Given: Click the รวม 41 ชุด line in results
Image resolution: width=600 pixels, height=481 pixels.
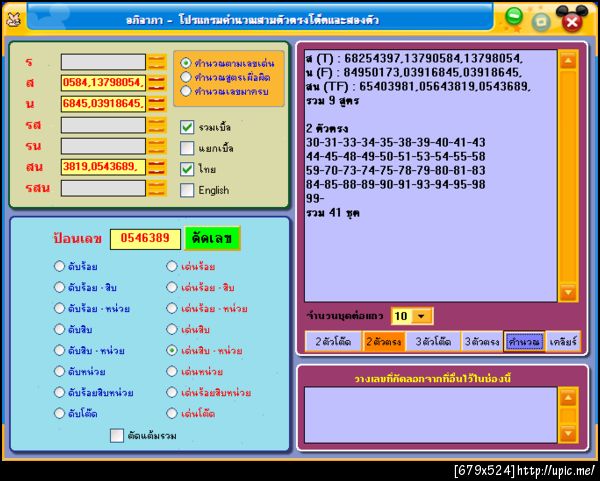Looking at the screenshot, I should click(x=333, y=213).
